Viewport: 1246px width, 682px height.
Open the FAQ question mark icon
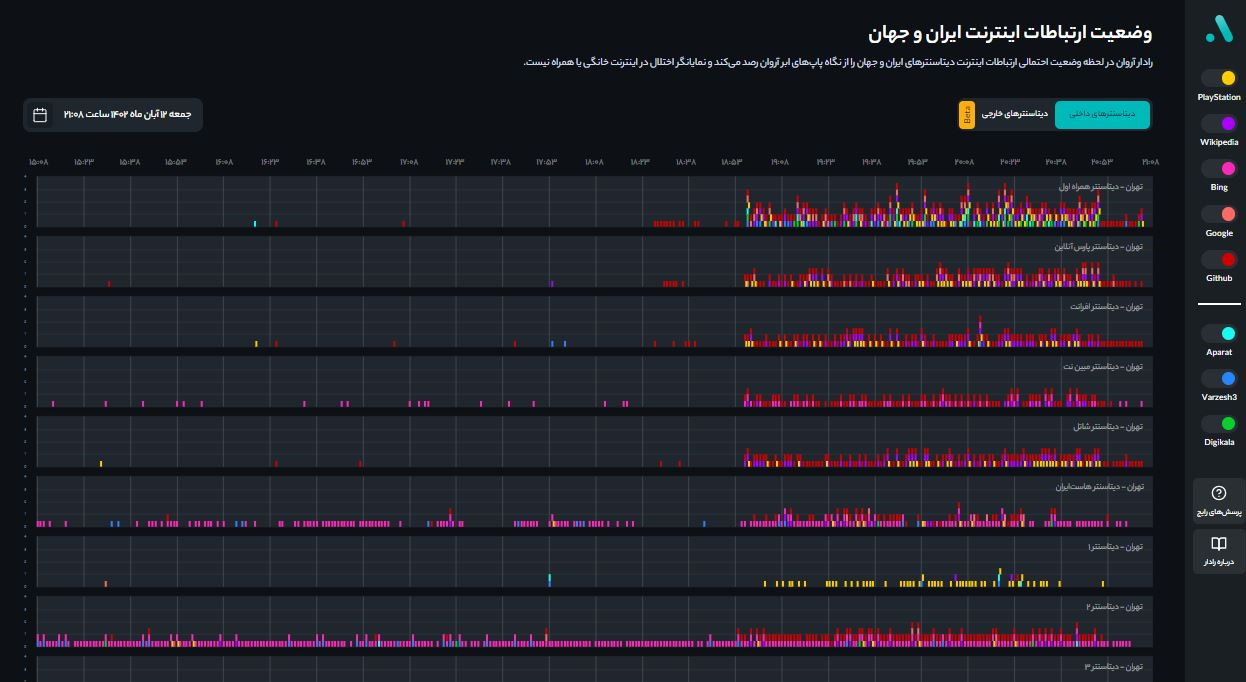[x=1218, y=493]
